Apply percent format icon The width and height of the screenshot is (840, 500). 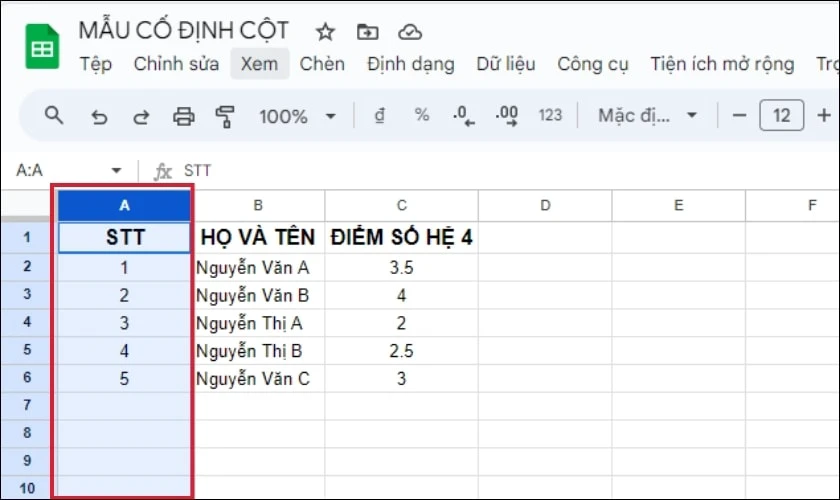tap(422, 115)
